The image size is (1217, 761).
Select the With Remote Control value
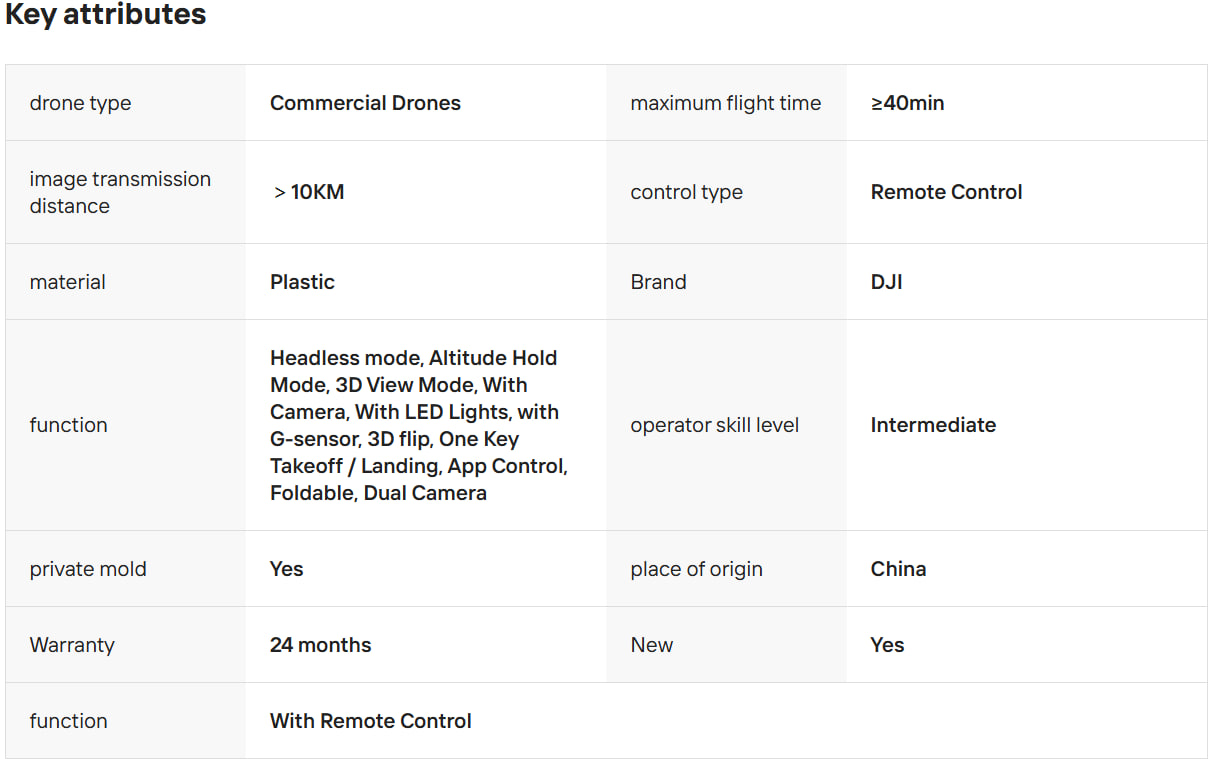click(370, 721)
